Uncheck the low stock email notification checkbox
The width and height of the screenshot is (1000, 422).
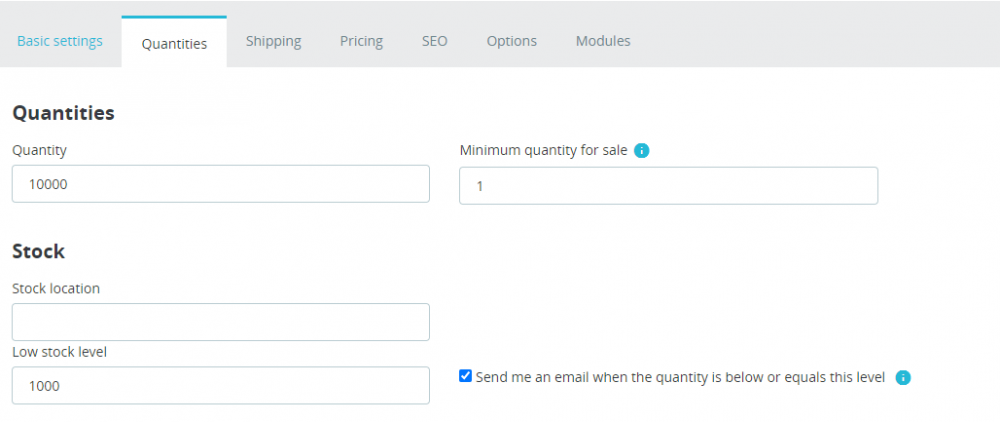(465, 377)
